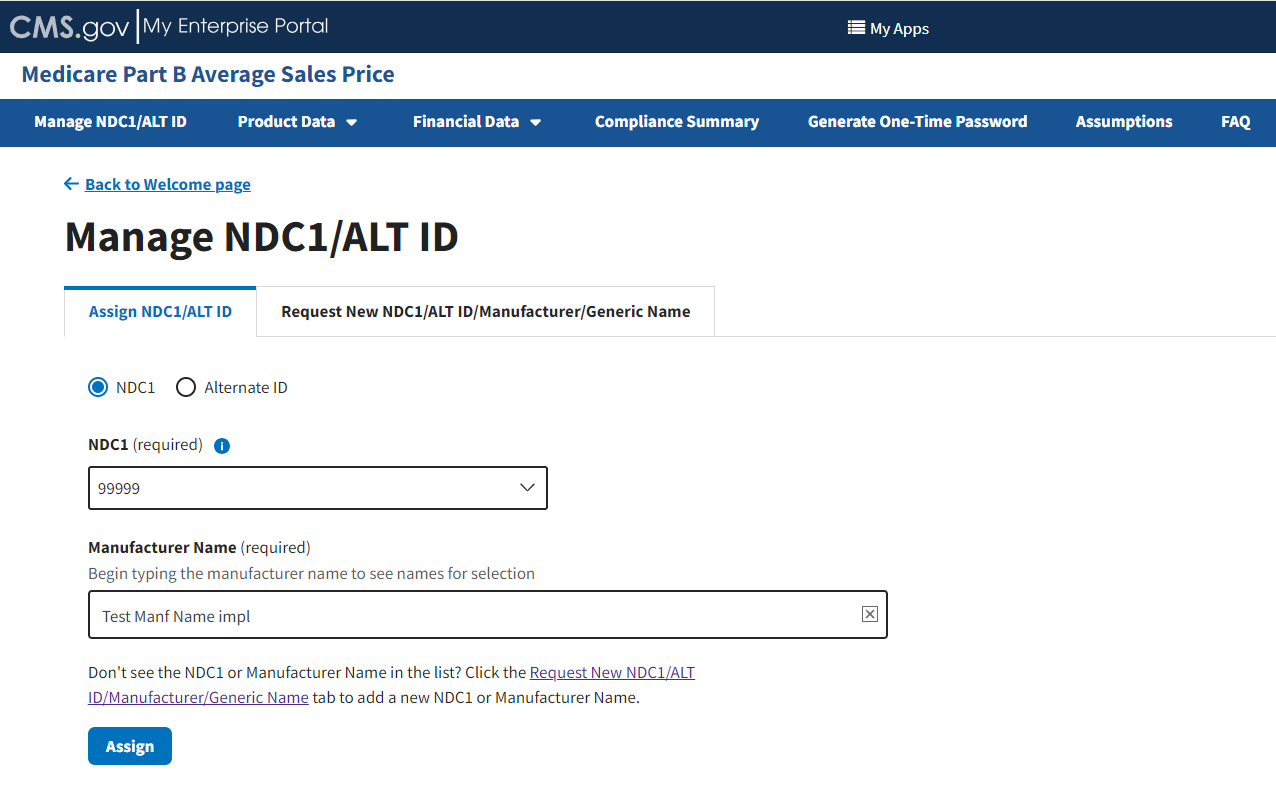
Task: Click the My Apps grid icon
Action: tap(856, 28)
